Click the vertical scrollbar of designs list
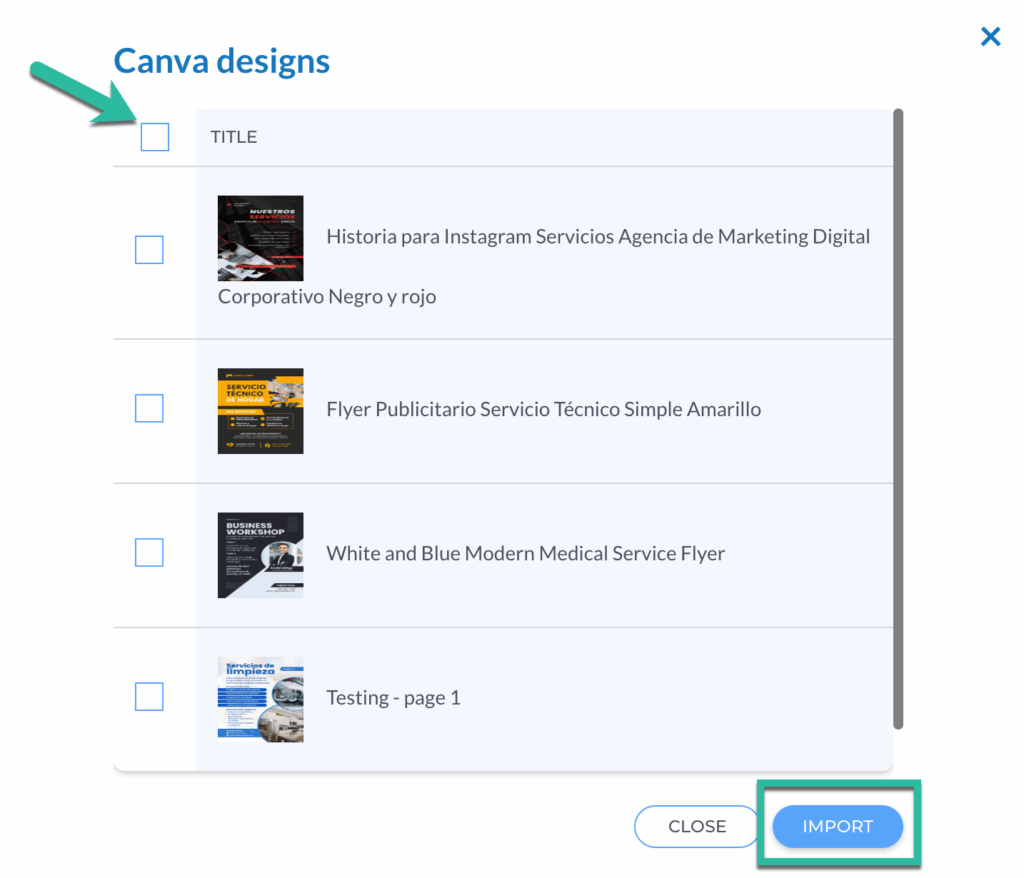Image resolution: width=1024 pixels, height=878 pixels. click(x=898, y=420)
